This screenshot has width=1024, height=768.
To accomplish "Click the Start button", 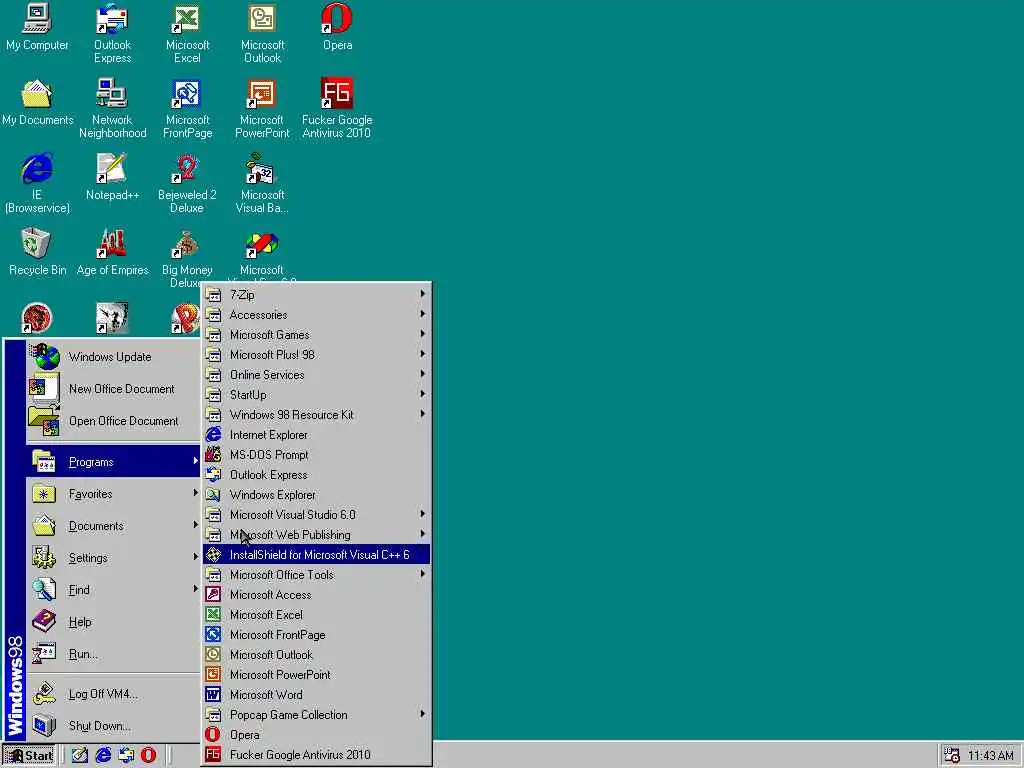I will [29, 756].
